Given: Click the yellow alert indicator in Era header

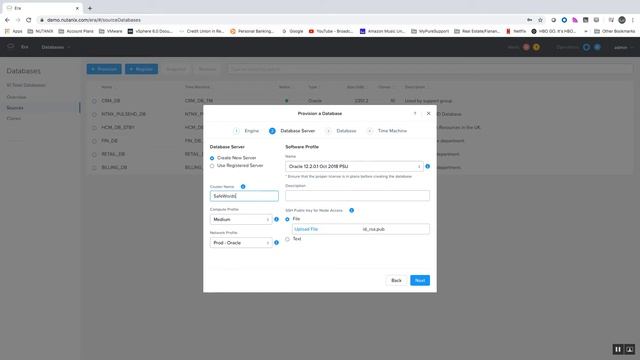Looking at the screenshot, I should point(536,47).
